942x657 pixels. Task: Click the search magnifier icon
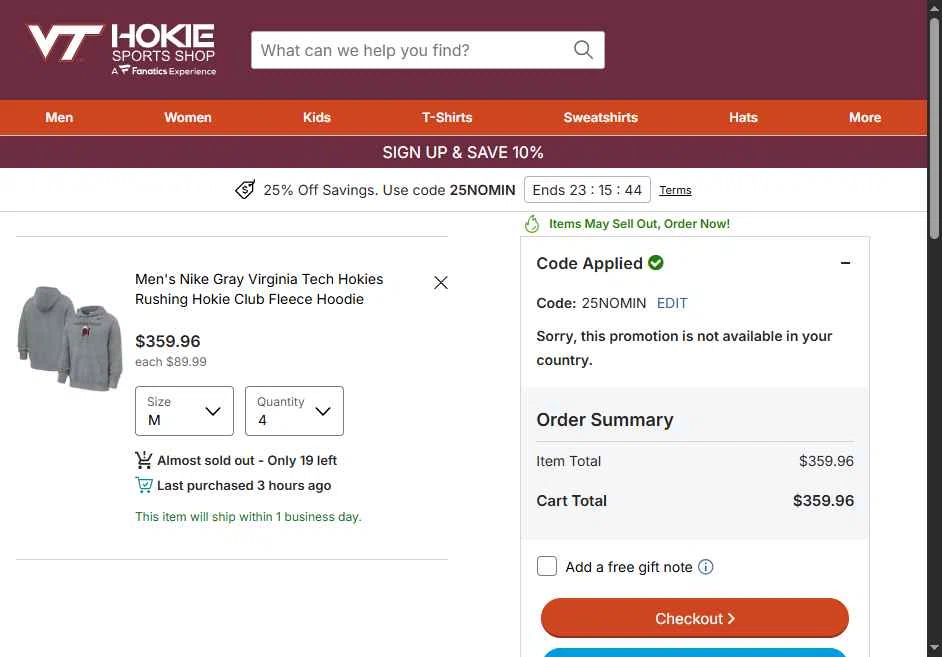coord(583,50)
